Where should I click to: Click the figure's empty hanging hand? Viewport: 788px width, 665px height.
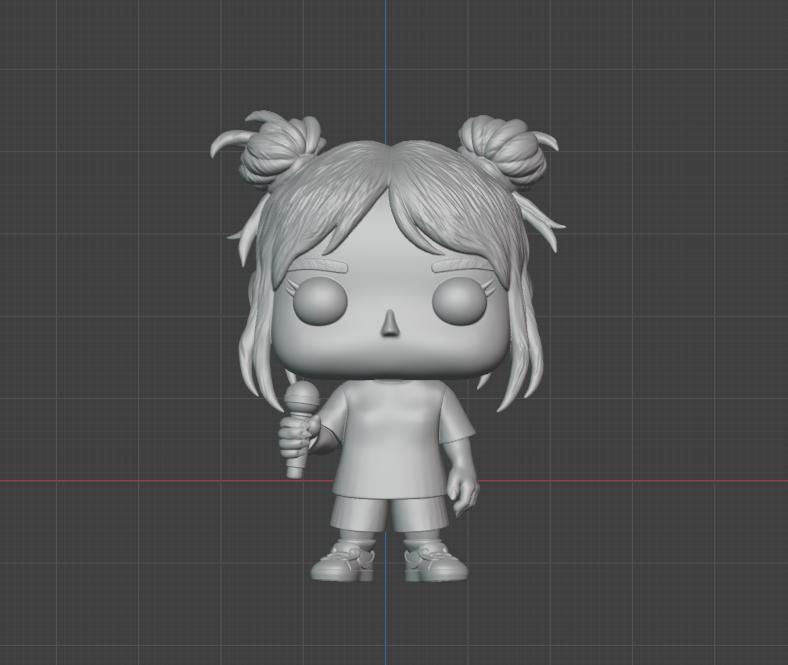pyautogui.click(x=462, y=491)
